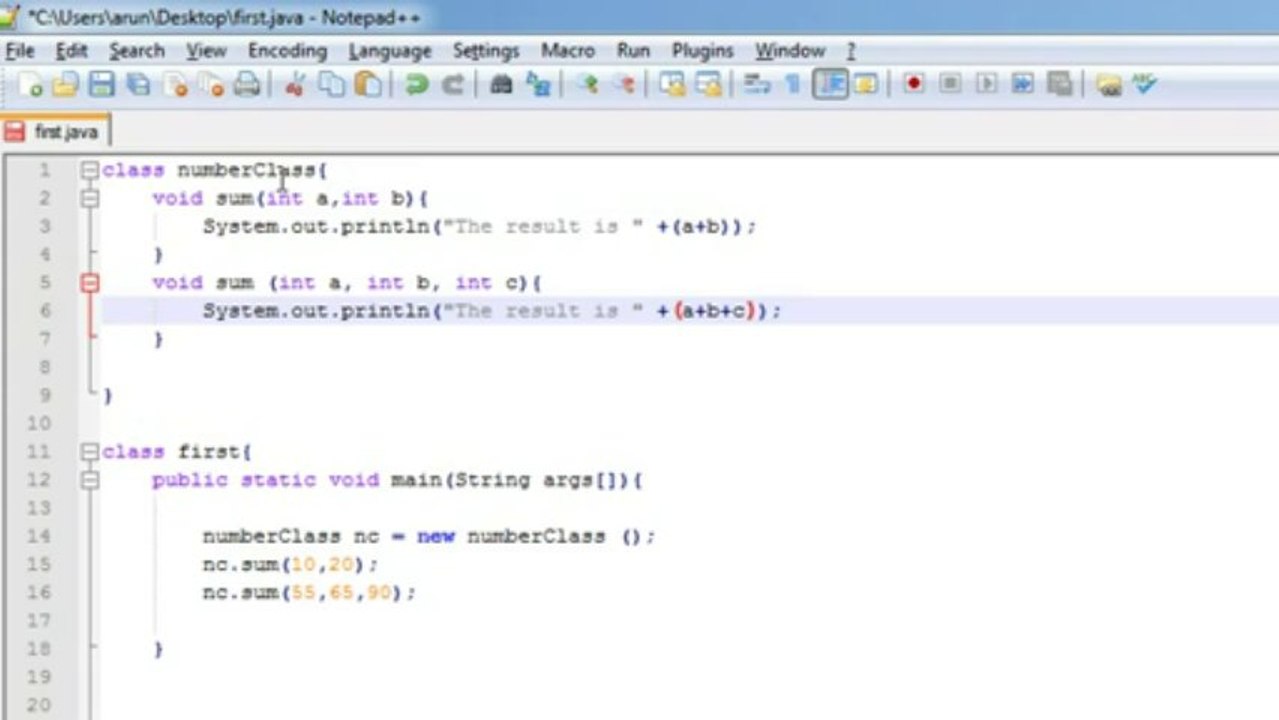Screen dimensions: 1279x720
Task: Open Find using the binoculars icon
Action: click(501, 85)
